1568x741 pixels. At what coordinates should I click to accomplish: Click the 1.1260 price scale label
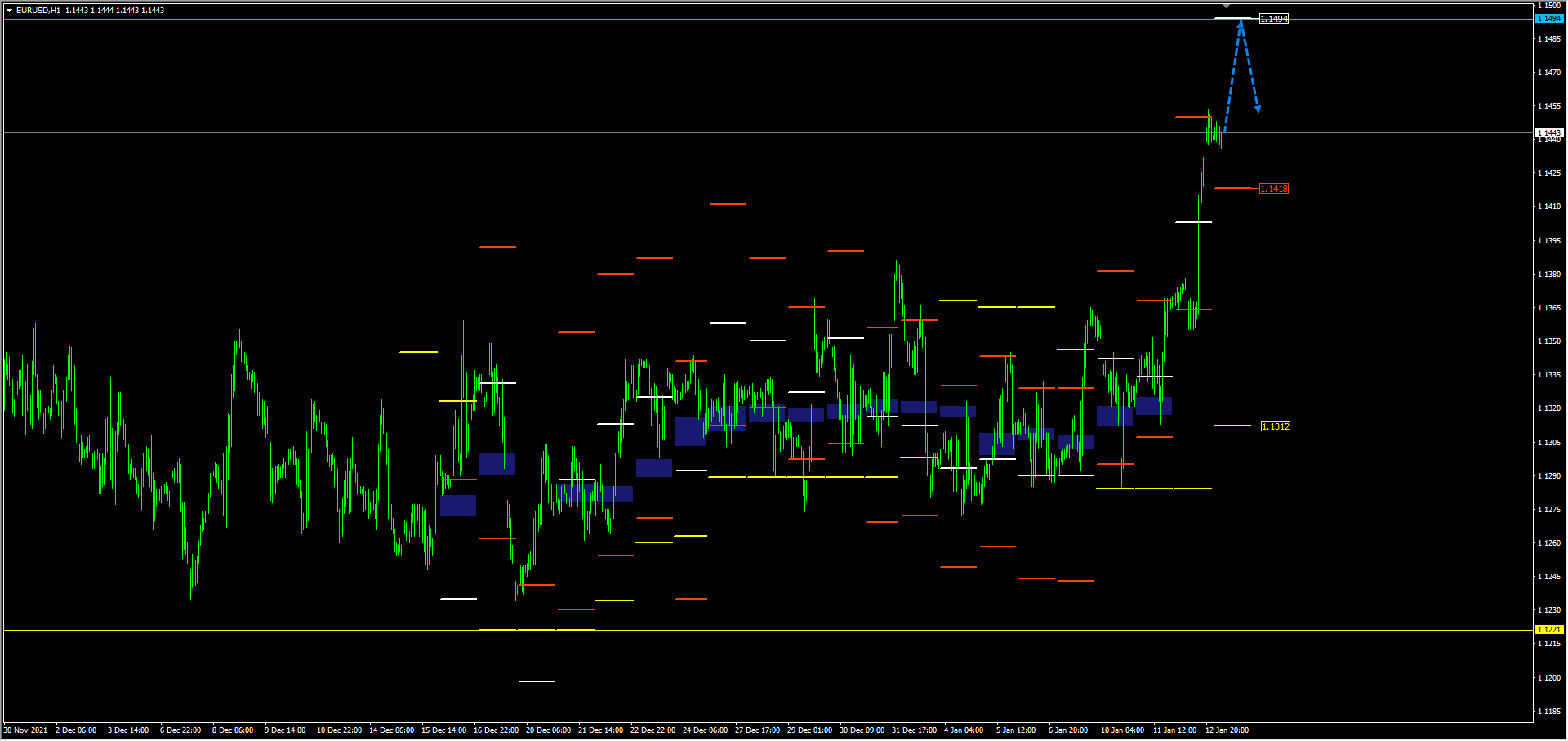(1549, 543)
